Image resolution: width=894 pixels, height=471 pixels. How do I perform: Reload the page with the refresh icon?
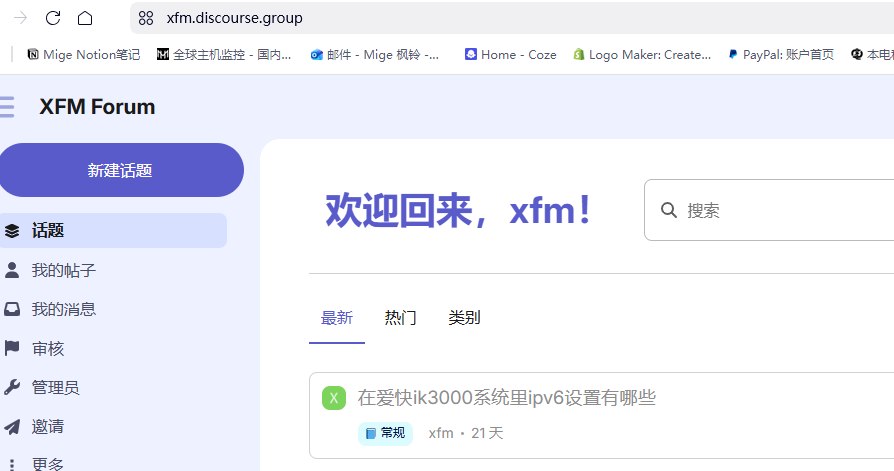[53, 18]
